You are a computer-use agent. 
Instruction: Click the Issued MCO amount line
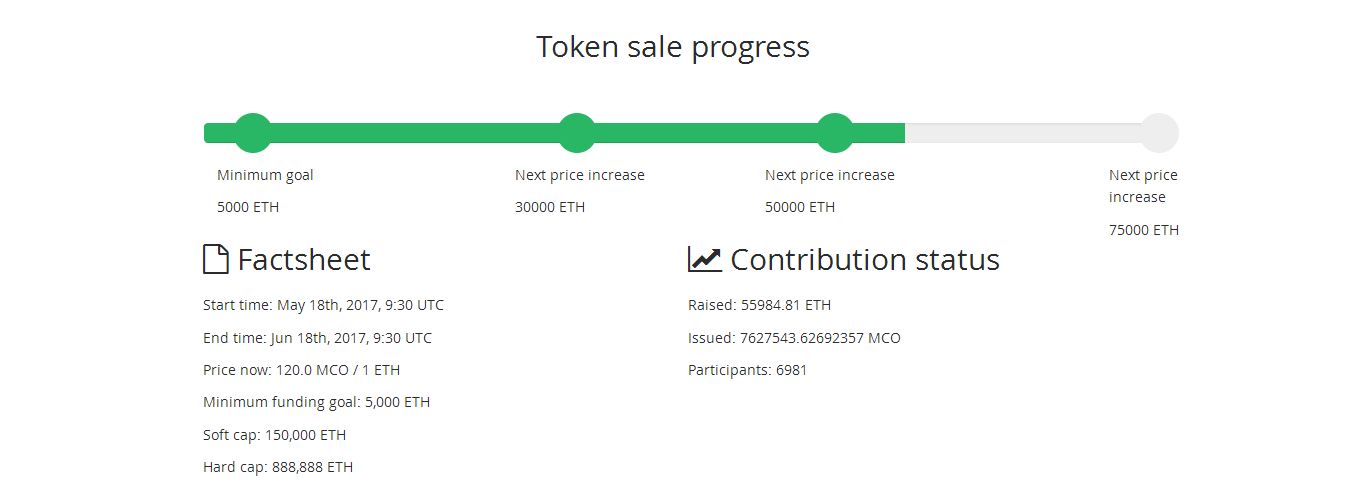pos(794,338)
